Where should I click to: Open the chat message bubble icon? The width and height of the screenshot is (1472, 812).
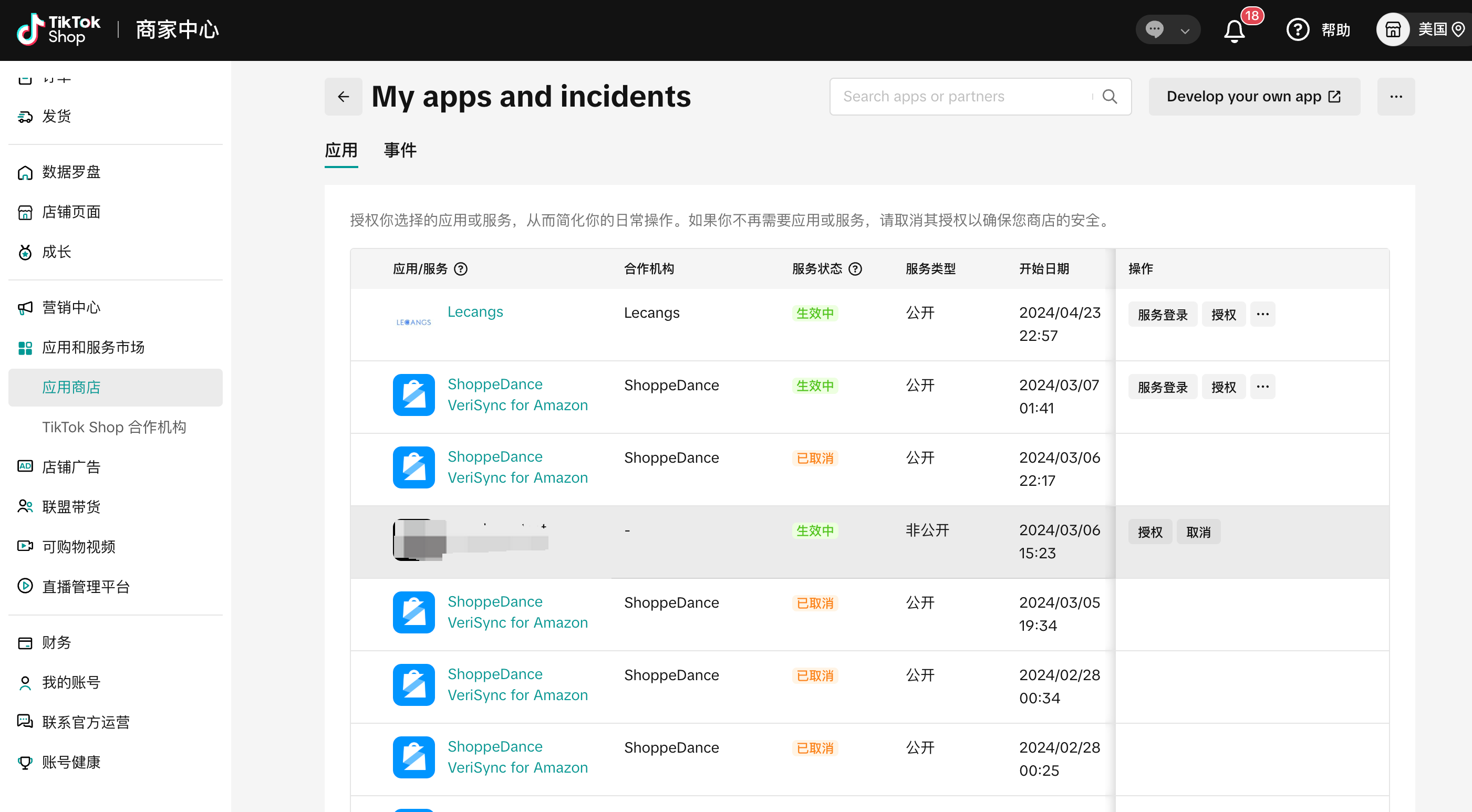[1154, 29]
